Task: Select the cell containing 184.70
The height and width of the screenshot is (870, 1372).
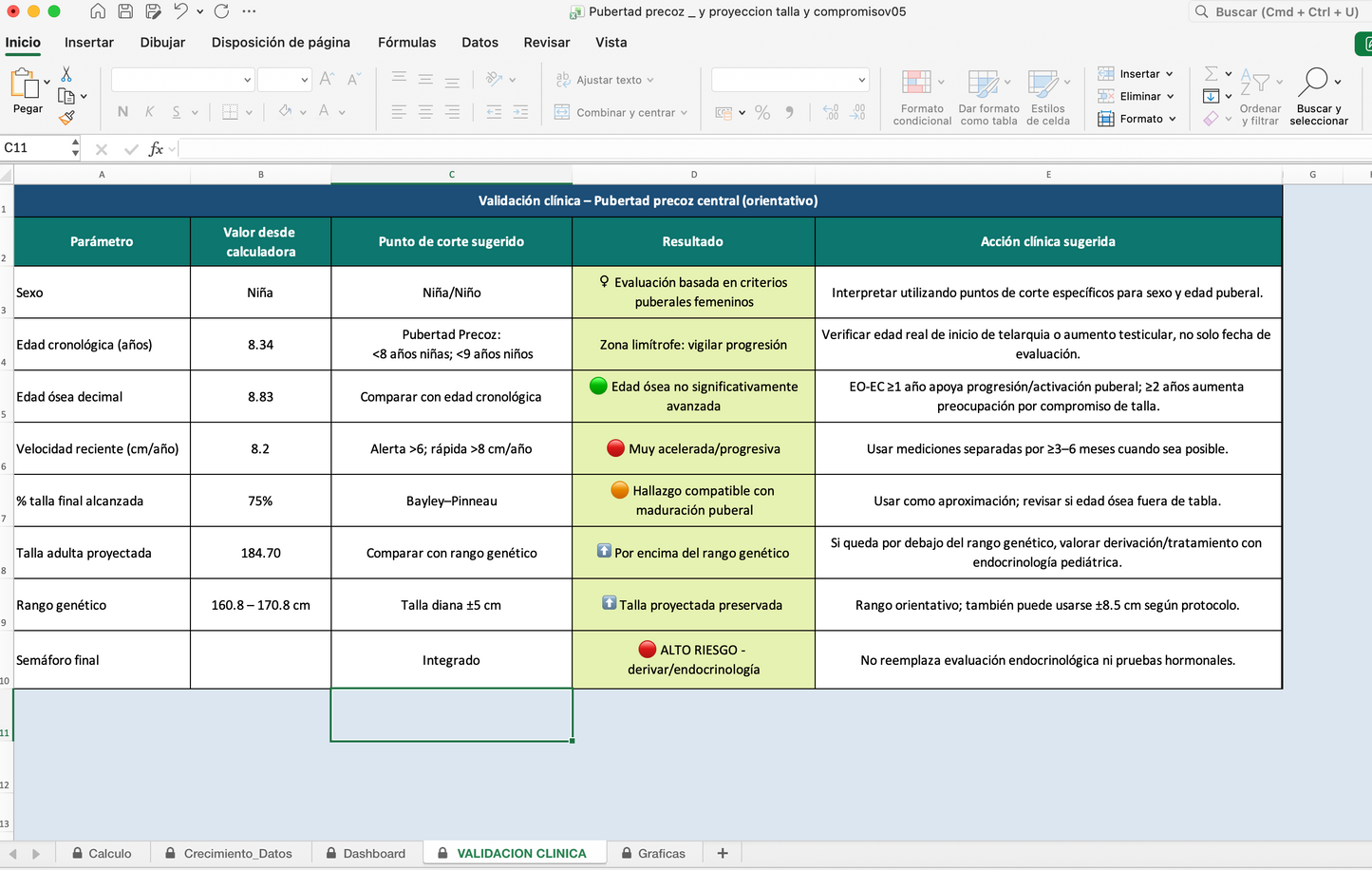Action: [261, 553]
